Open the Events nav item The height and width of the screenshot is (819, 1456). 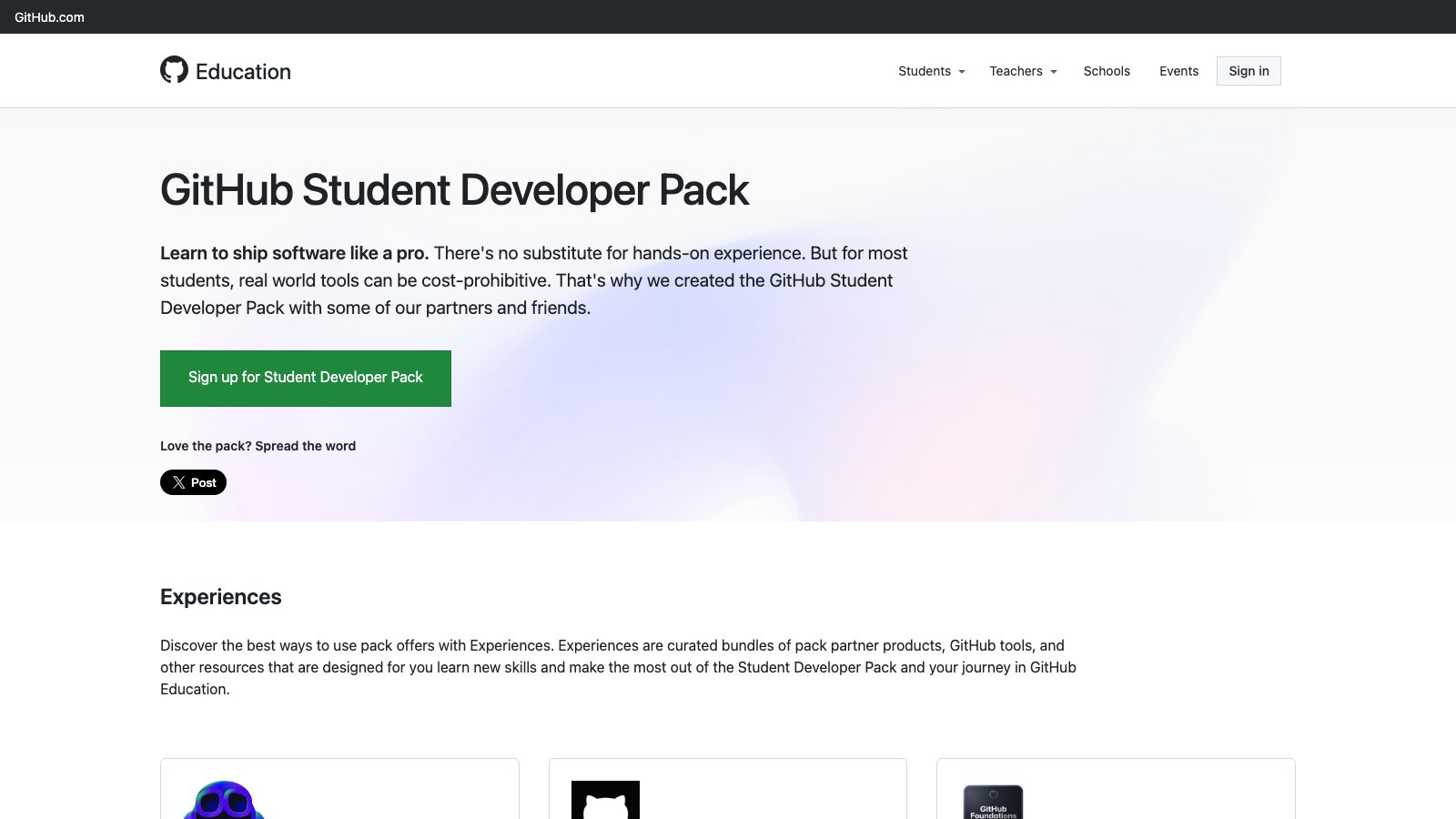tap(1178, 71)
